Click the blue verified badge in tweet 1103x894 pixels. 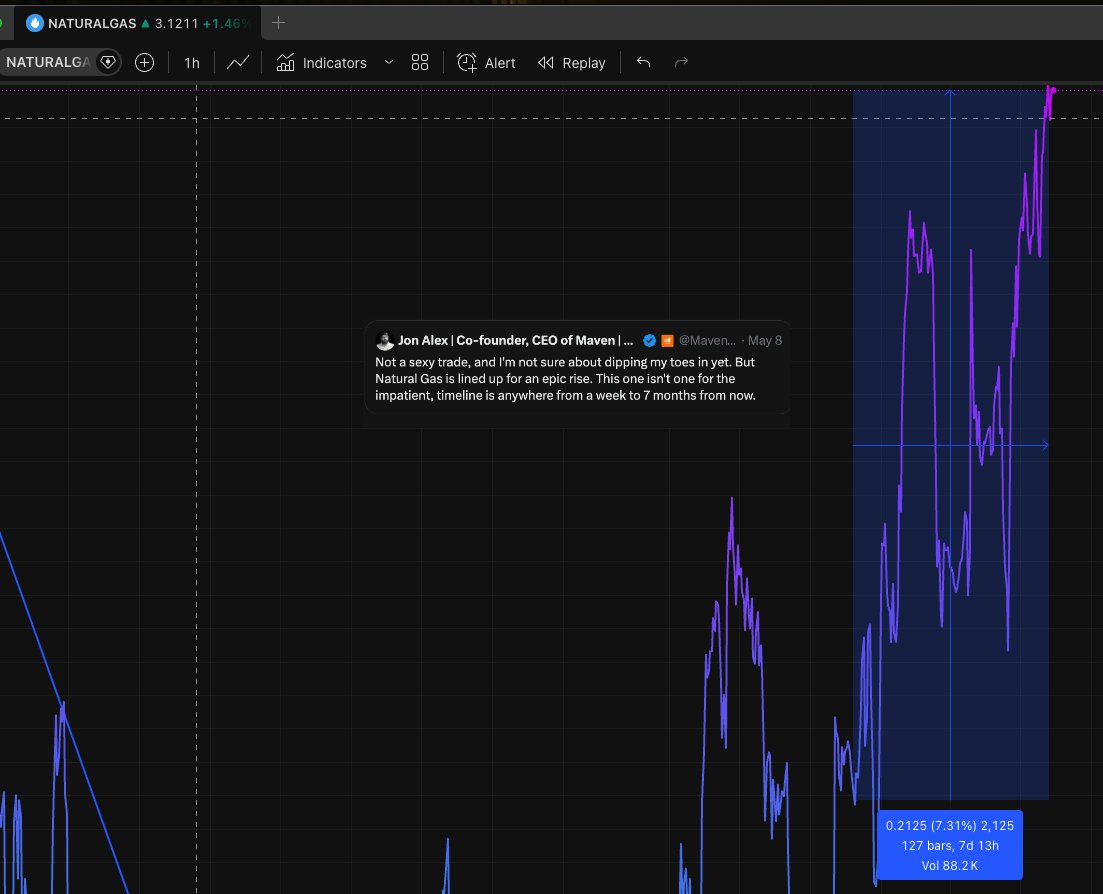click(649, 340)
